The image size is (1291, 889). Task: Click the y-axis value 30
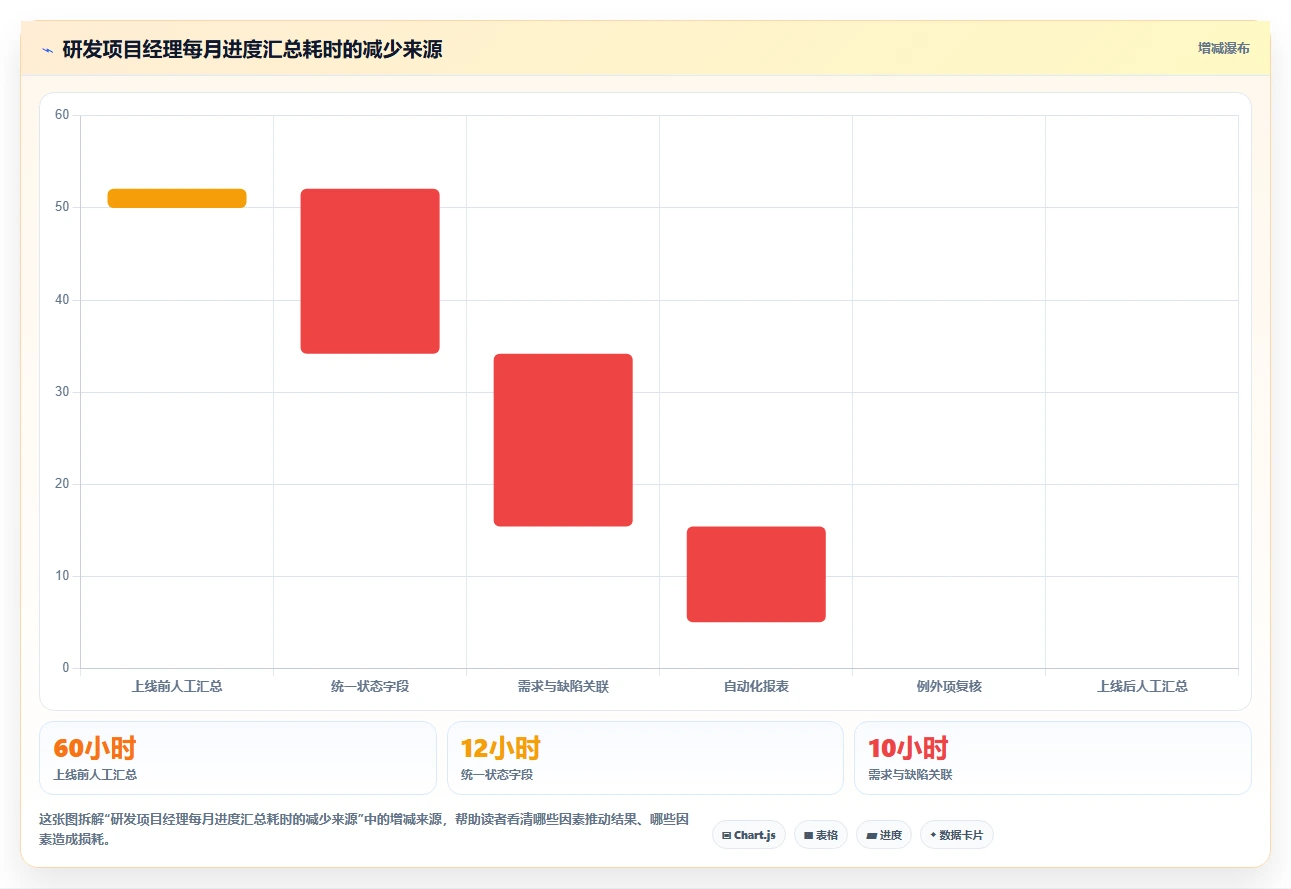click(x=62, y=392)
